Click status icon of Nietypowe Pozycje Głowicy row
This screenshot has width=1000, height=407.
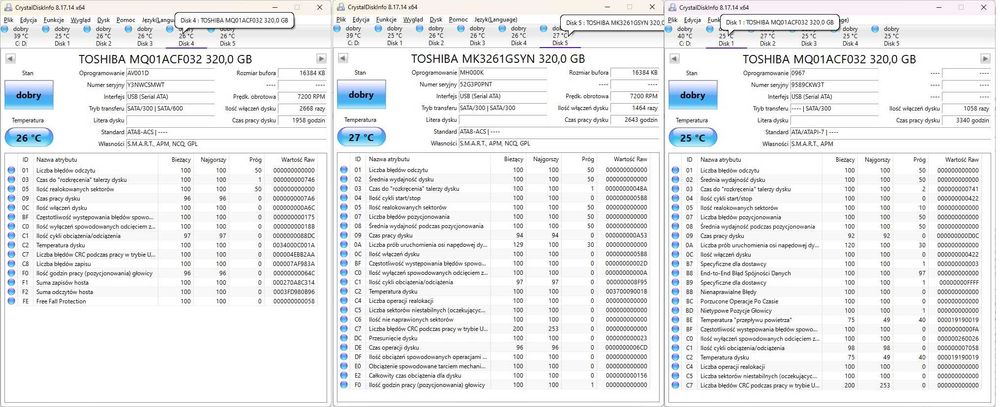pos(676,311)
